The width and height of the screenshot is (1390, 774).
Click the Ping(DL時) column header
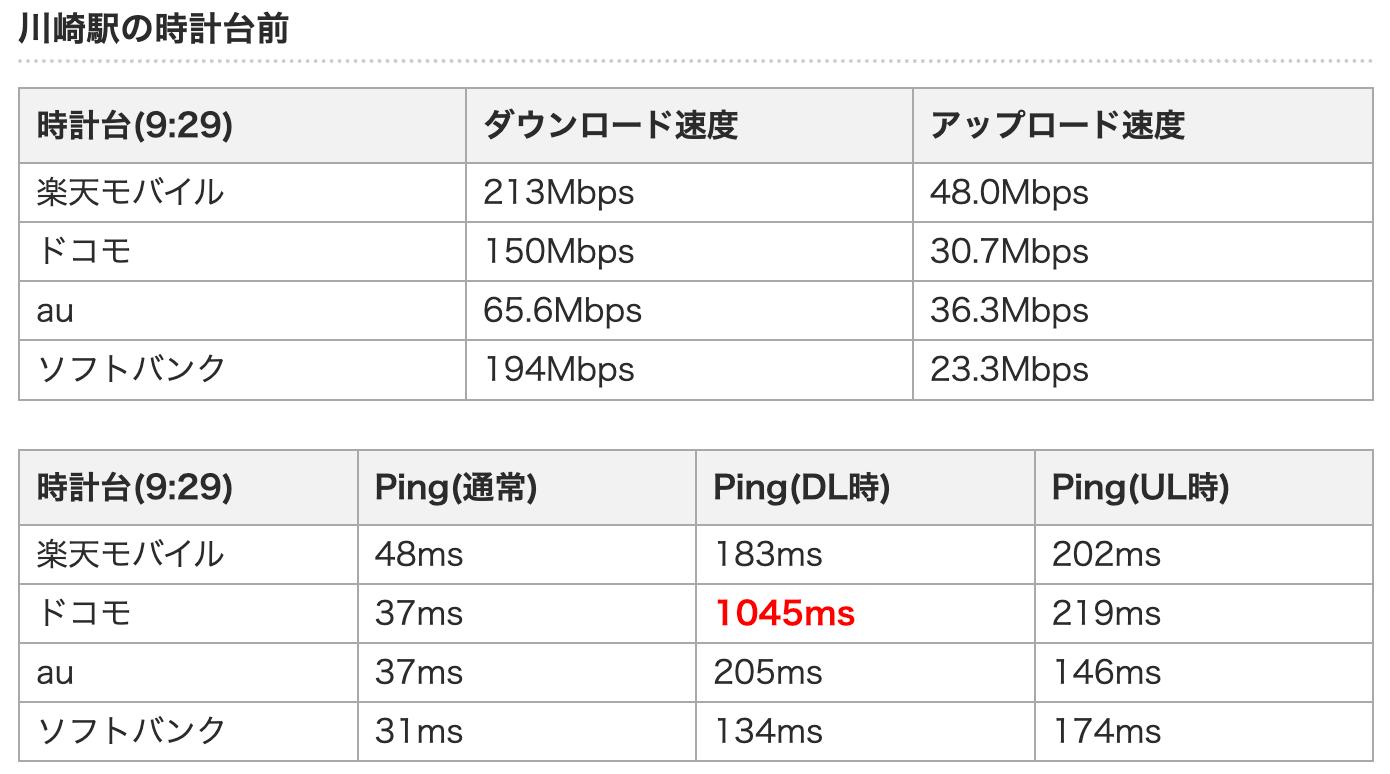click(x=802, y=487)
